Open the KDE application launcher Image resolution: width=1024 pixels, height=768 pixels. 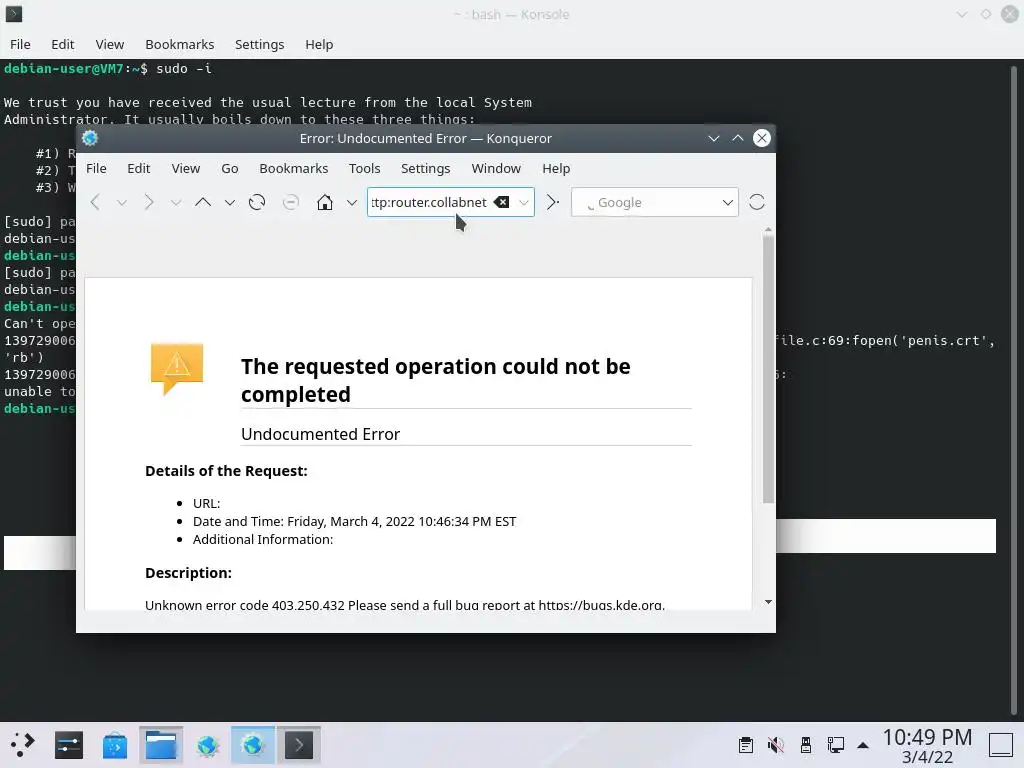(x=22, y=744)
